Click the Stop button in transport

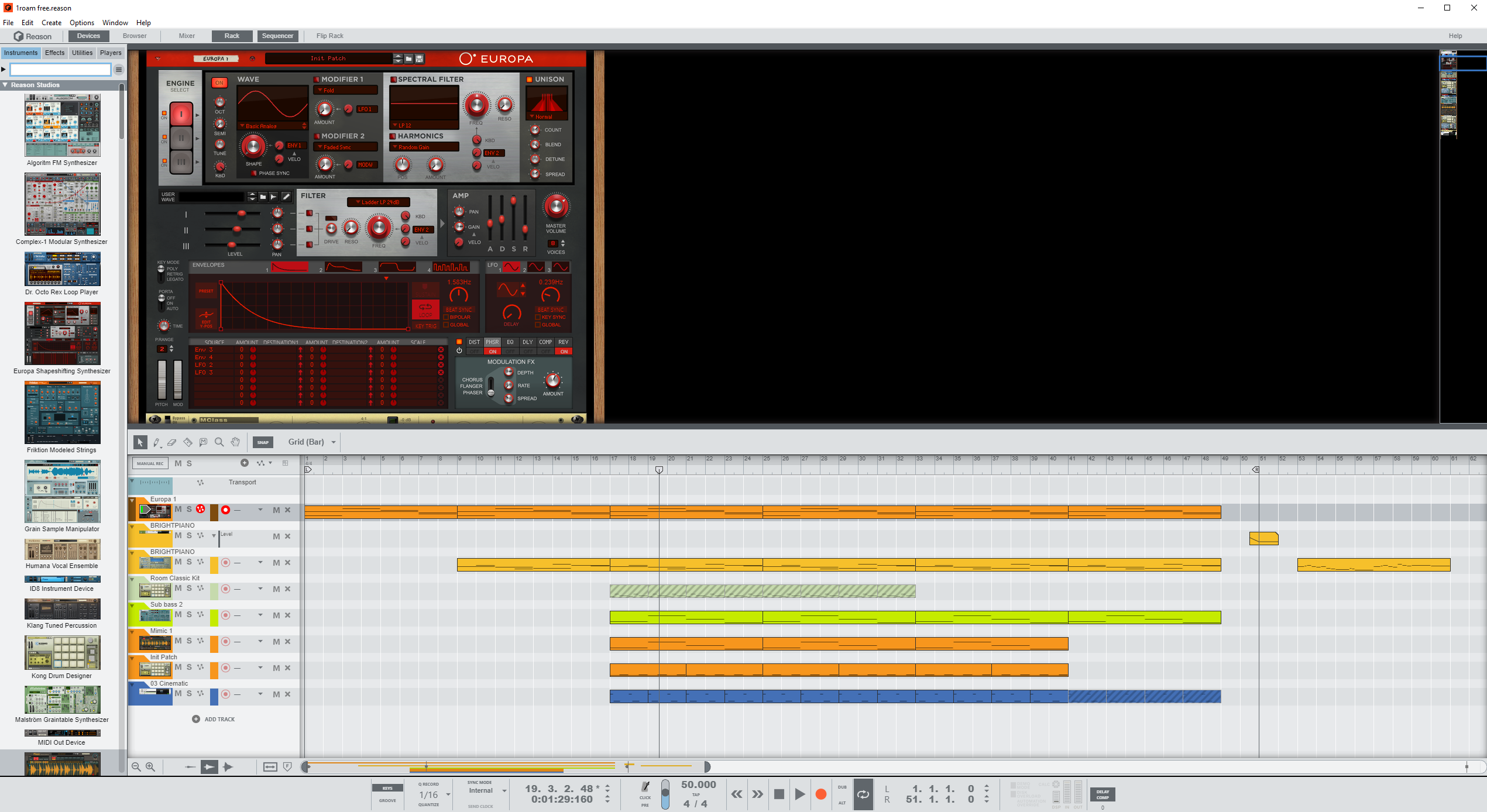[x=779, y=794]
